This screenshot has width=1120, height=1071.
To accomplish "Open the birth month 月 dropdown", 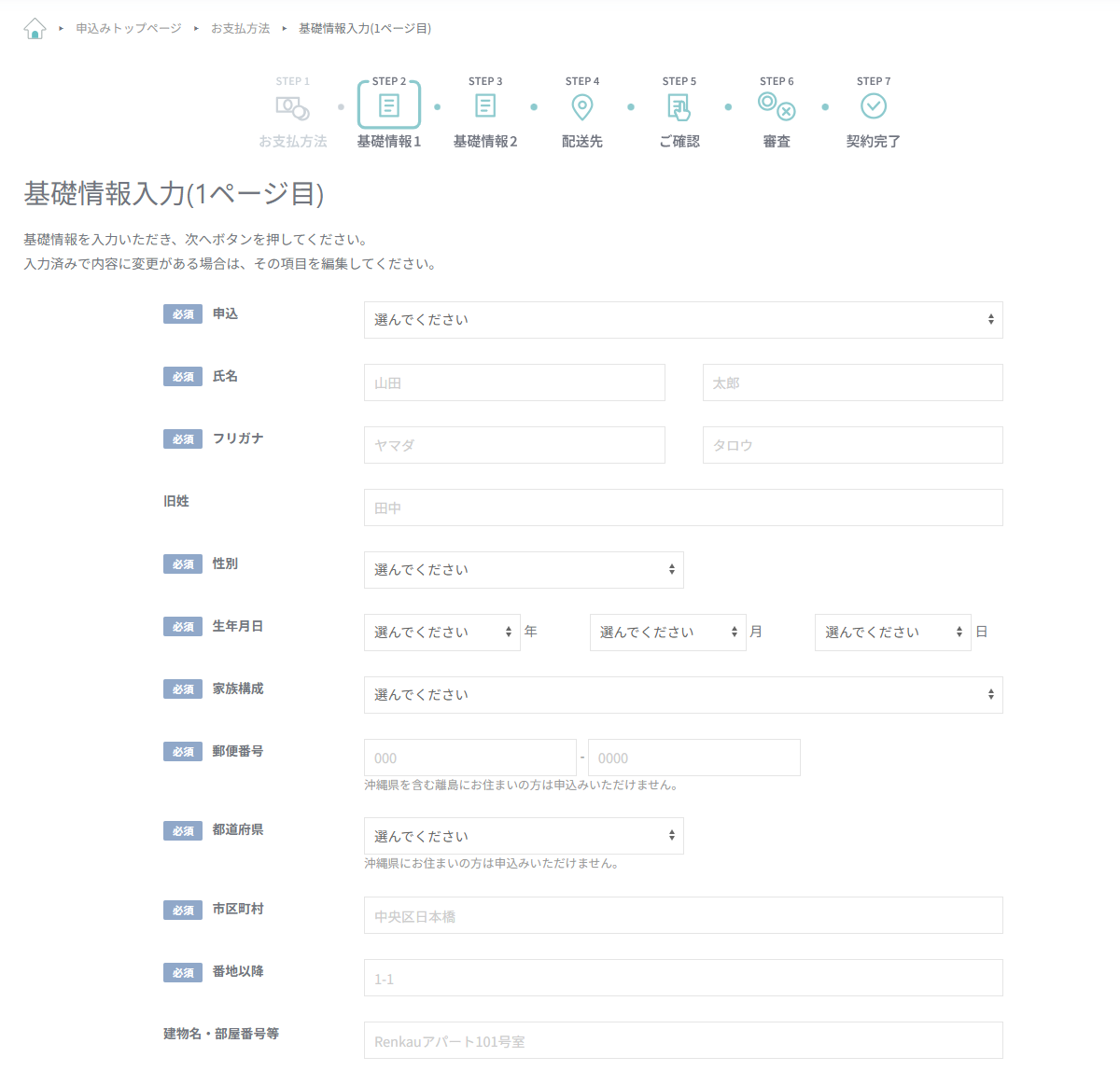I will [x=667, y=633].
